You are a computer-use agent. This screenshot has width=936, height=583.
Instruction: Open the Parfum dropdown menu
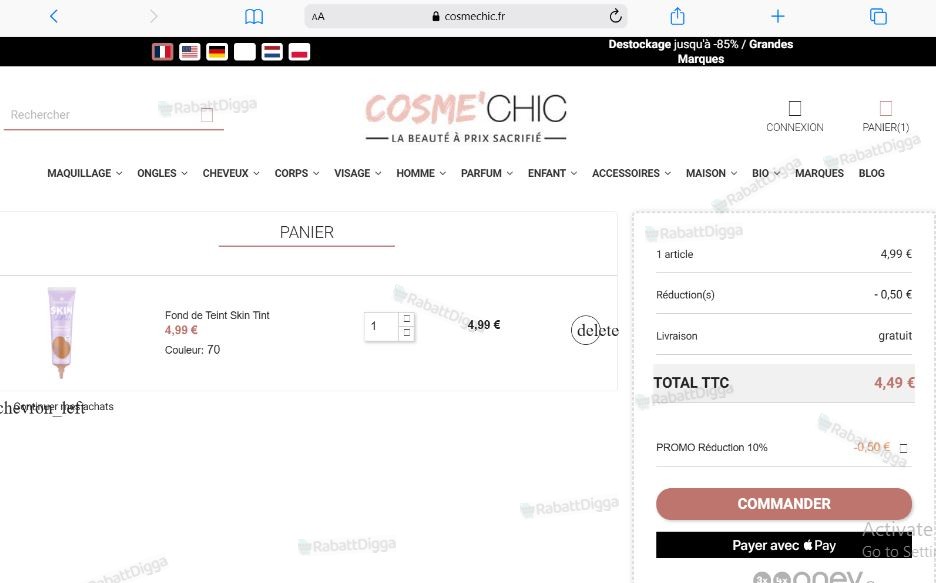click(x=487, y=173)
